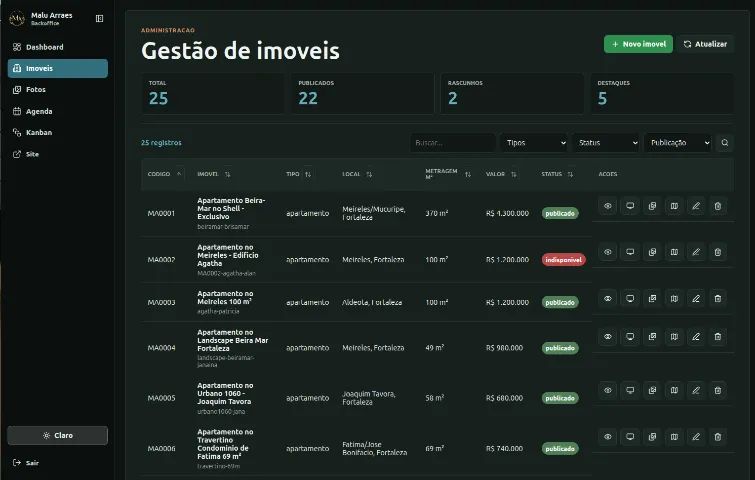Toggle eye visibility for MA0001
Screen dimensions: 755x480
[x=608, y=206]
